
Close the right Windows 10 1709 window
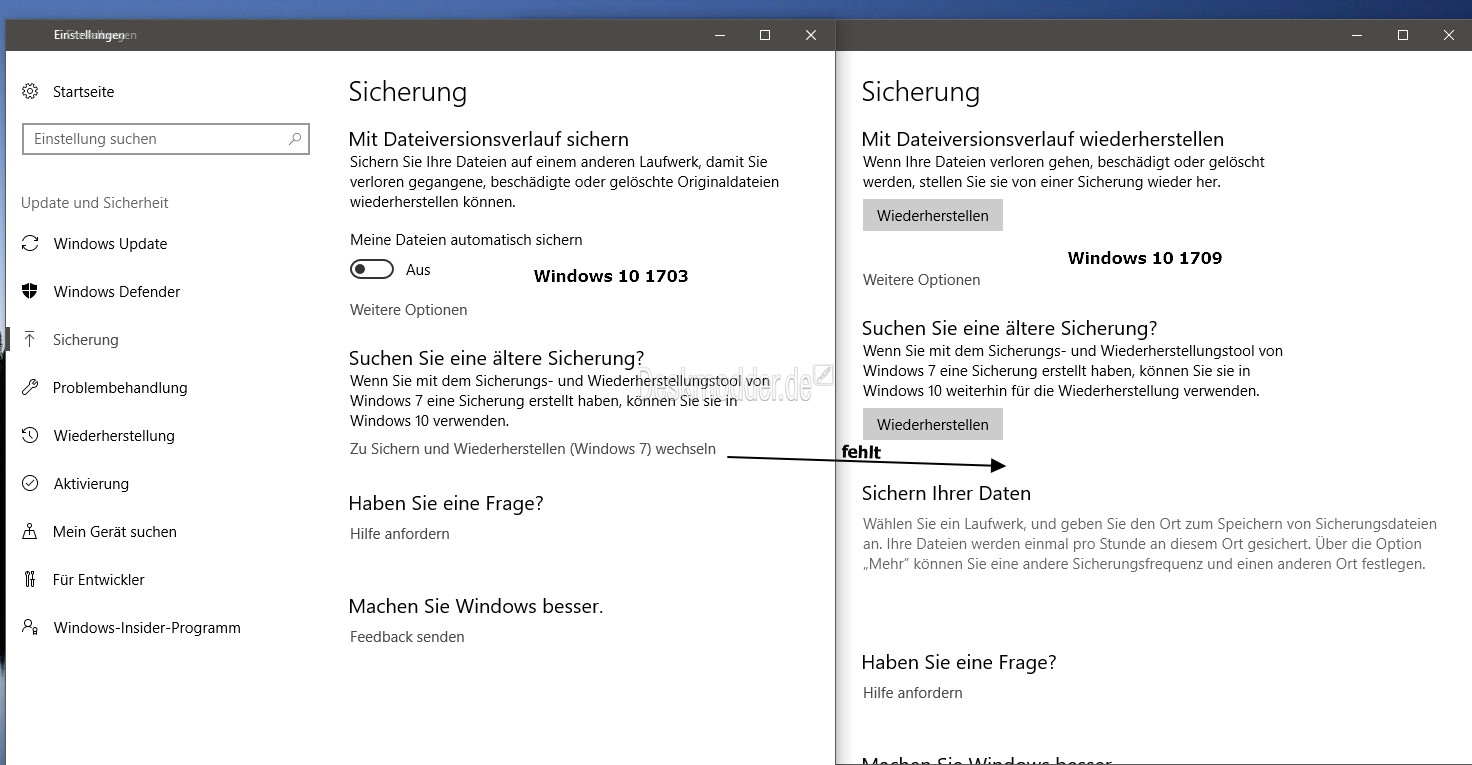click(x=1449, y=35)
